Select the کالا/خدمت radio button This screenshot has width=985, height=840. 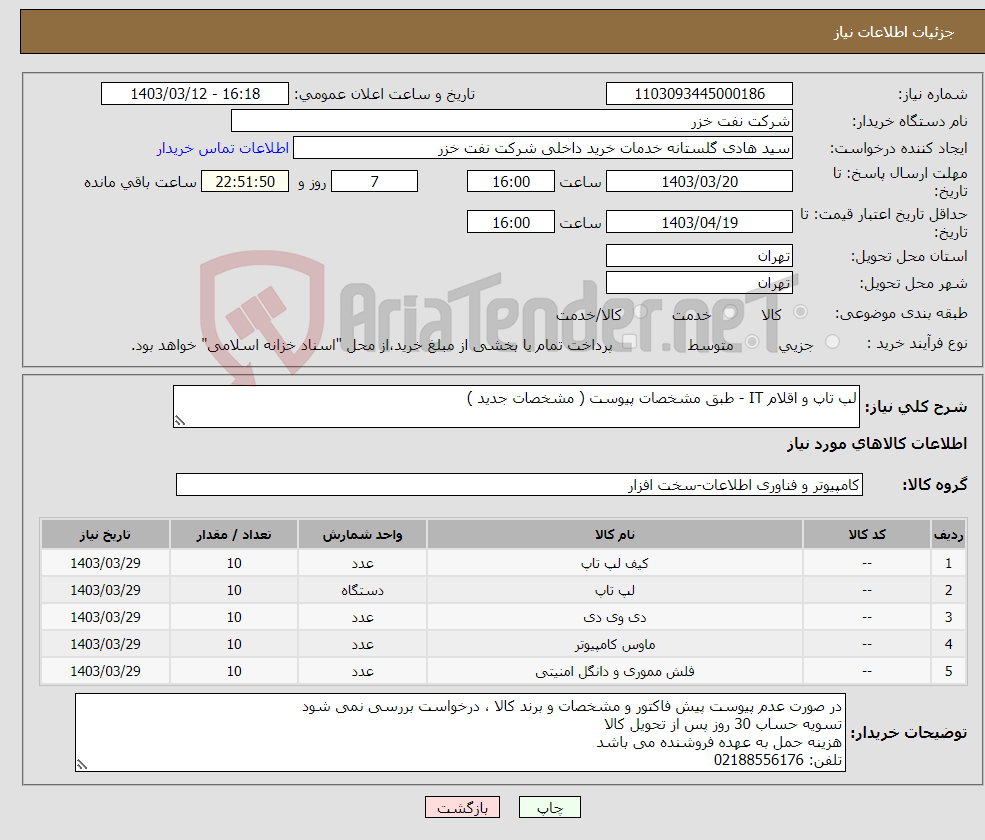pyautogui.click(x=640, y=312)
